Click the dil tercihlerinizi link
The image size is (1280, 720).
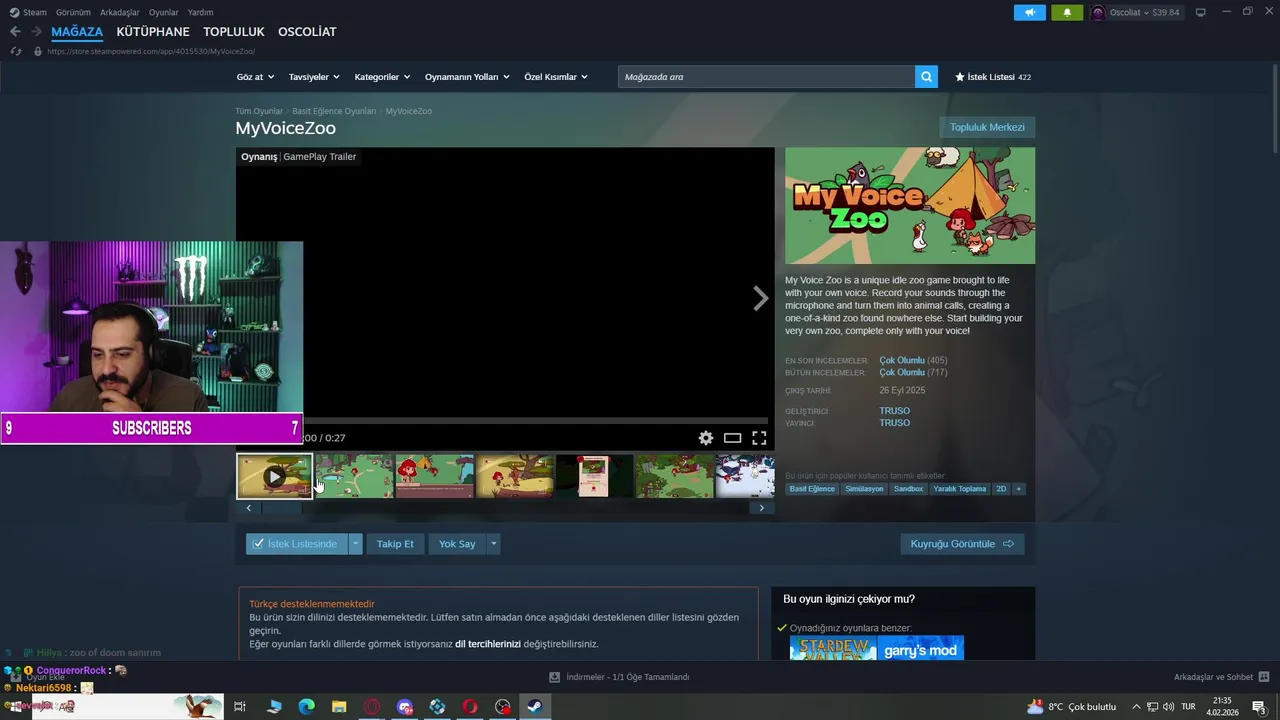click(x=488, y=644)
